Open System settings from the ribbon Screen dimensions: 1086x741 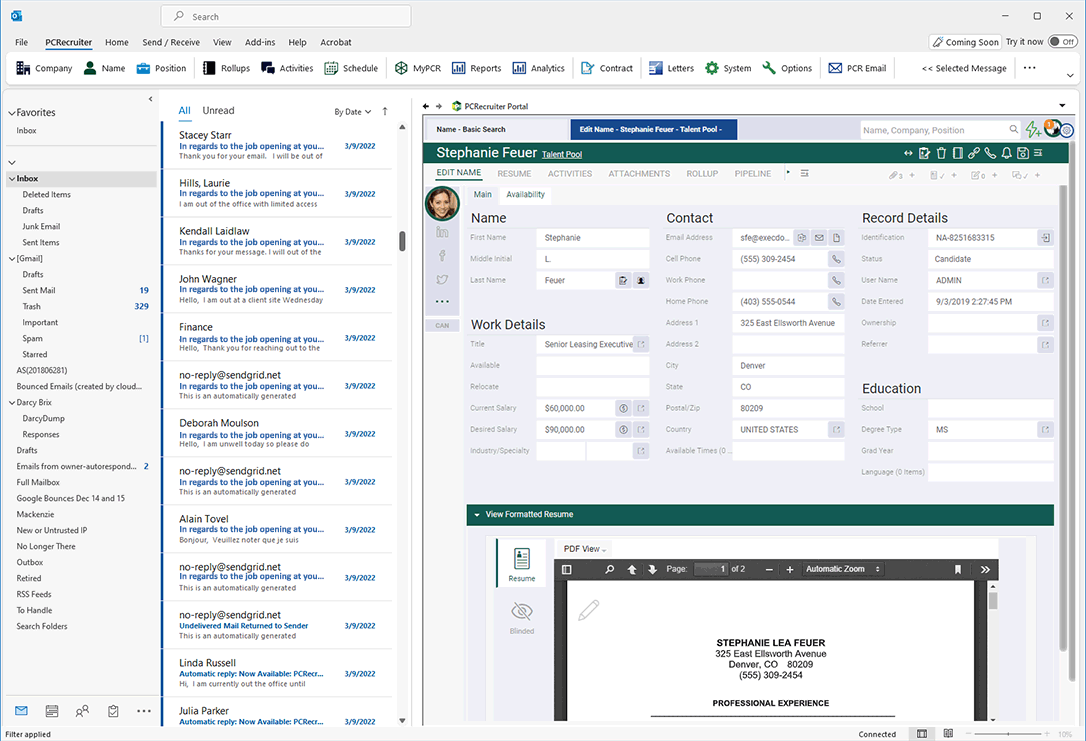(728, 68)
